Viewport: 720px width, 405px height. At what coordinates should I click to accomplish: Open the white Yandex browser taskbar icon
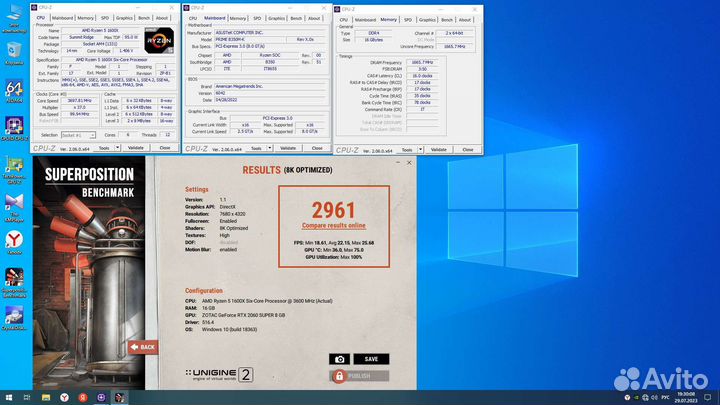tap(64, 397)
